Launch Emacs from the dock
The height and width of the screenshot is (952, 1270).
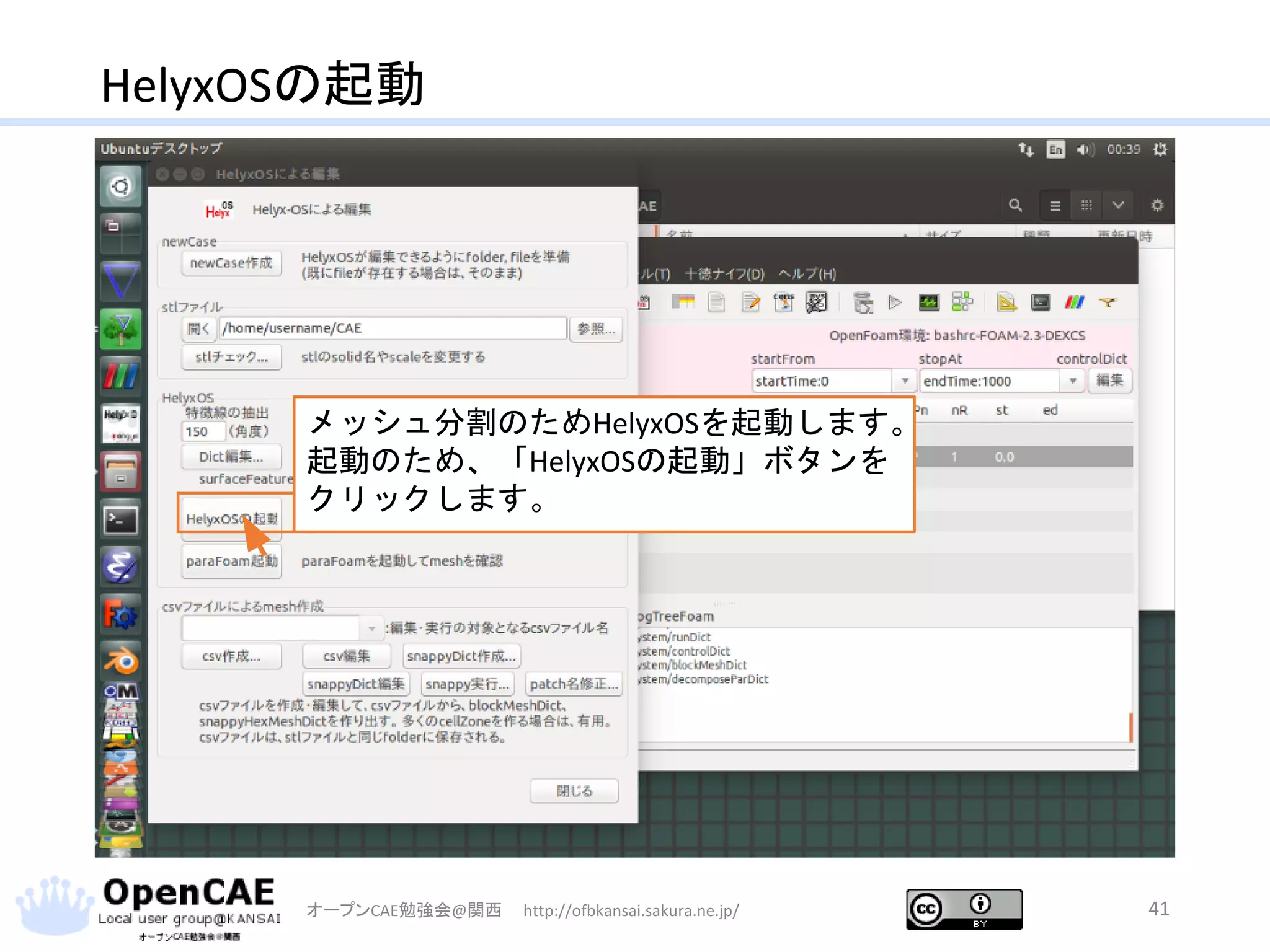(120, 566)
